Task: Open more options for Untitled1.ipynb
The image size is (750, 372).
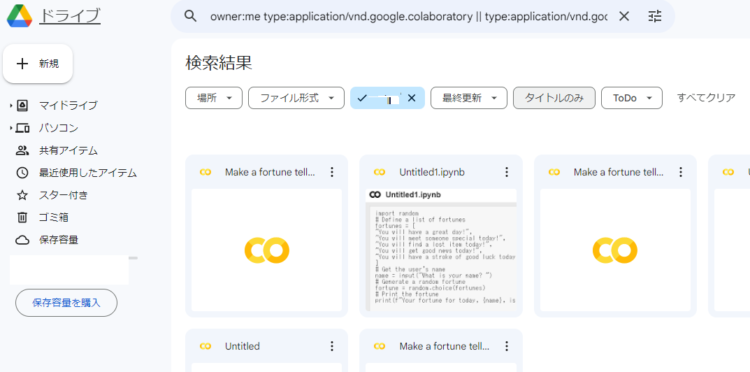Action: tap(507, 172)
